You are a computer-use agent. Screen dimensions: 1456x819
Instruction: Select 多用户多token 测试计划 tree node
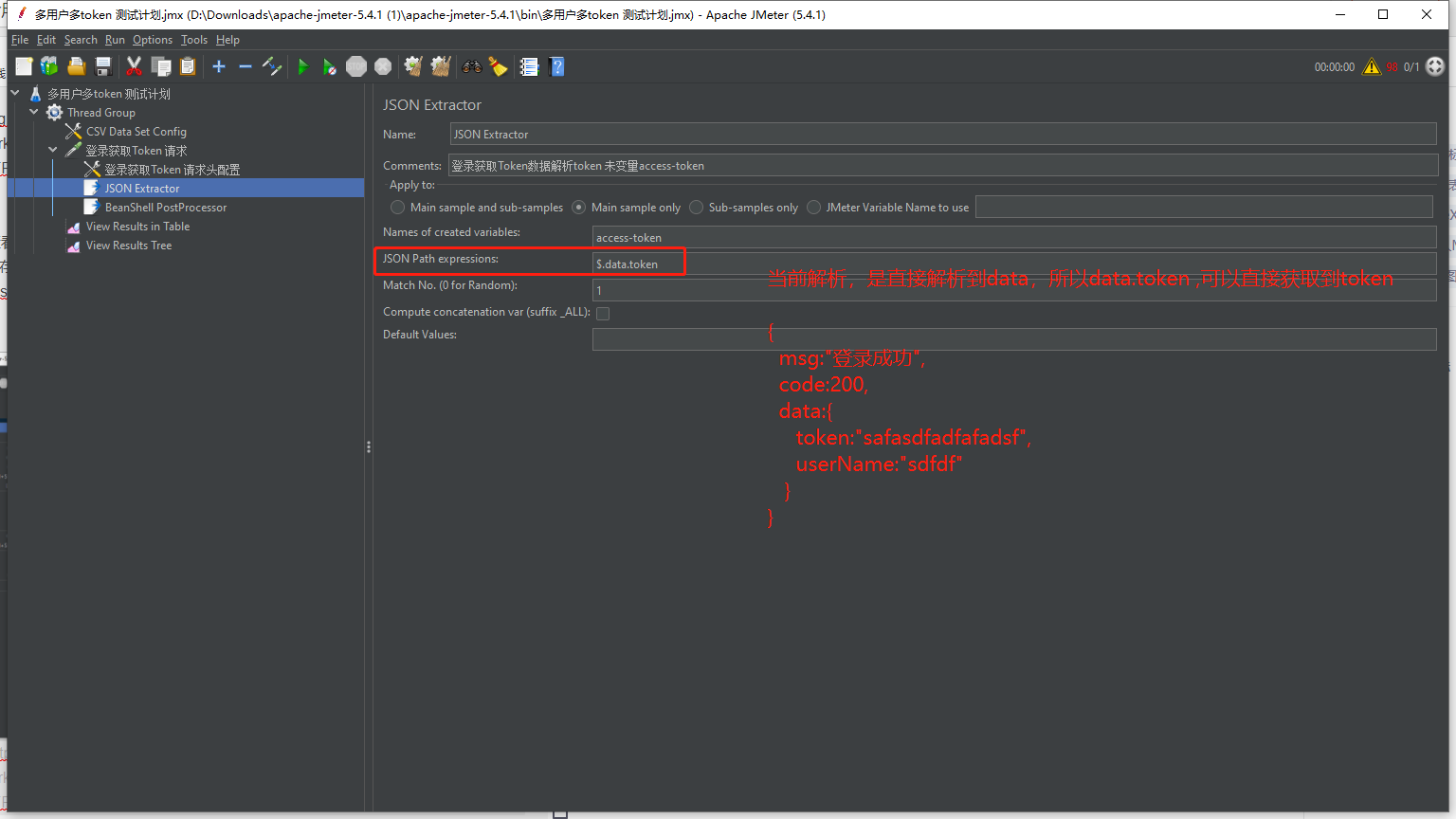click(x=109, y=94)
